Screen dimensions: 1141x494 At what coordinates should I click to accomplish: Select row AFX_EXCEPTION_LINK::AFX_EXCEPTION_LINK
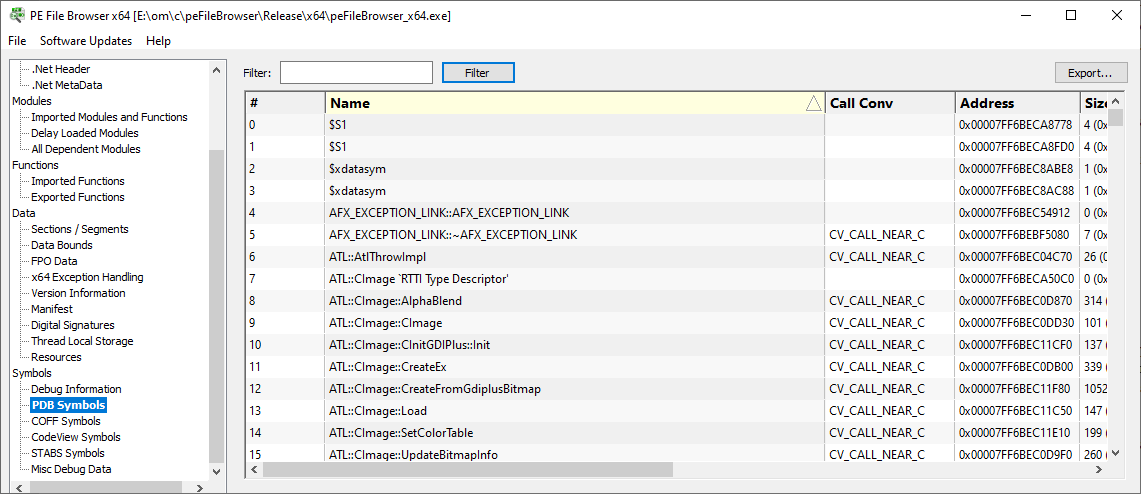click(x=677, y=213)
